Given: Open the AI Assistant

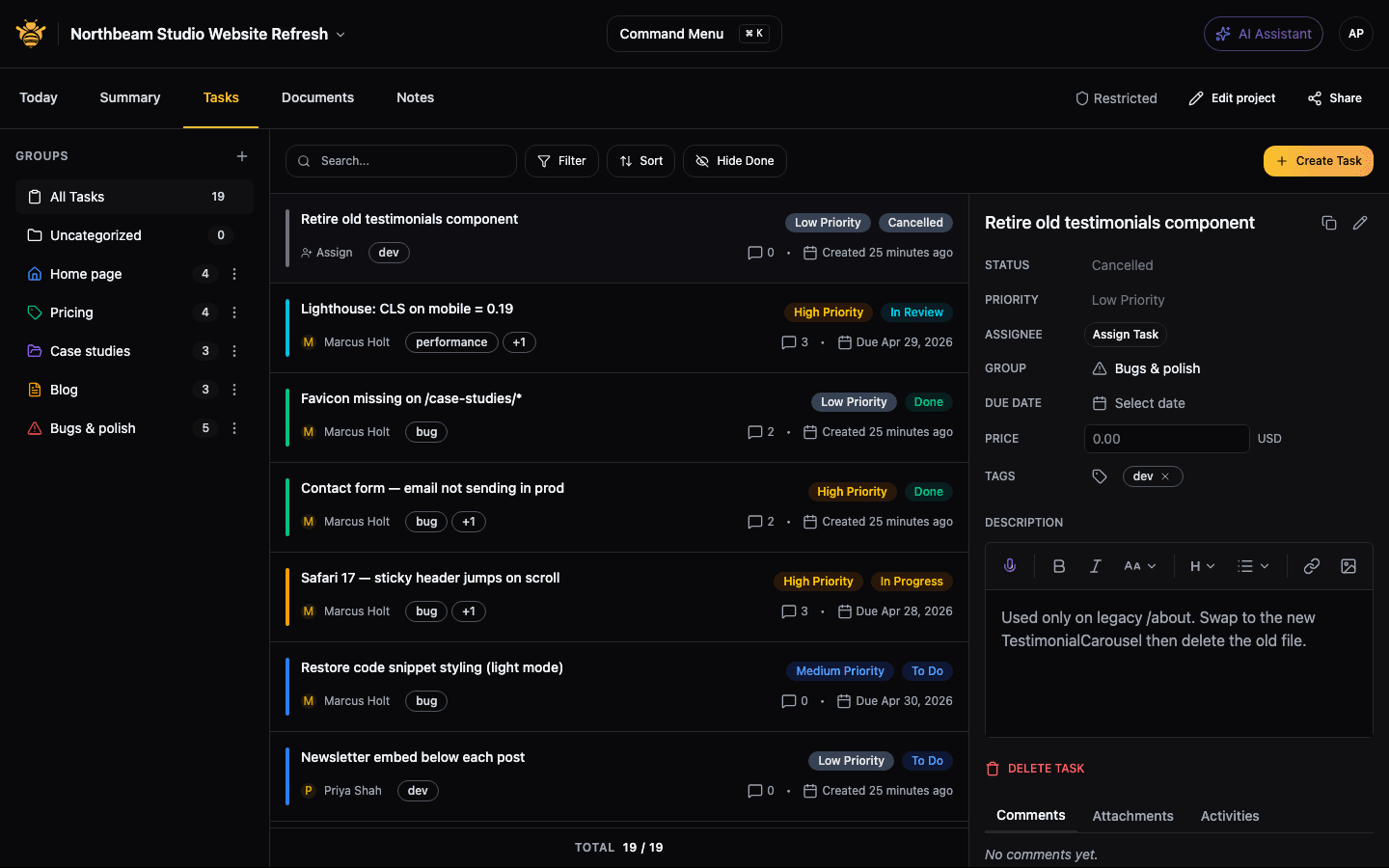Looking at the screenshot, I should pos(1264,33).
